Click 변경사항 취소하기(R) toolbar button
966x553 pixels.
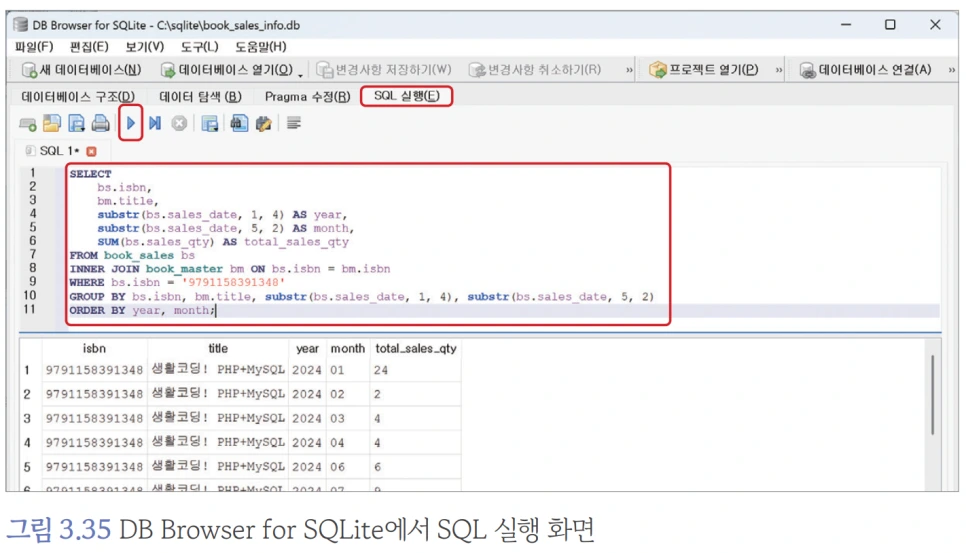coord(534,70)
